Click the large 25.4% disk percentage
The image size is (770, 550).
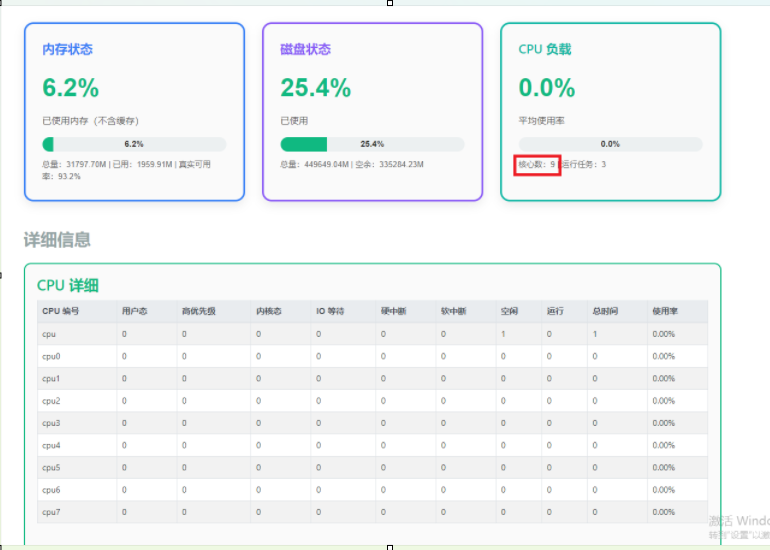point(315,88)
